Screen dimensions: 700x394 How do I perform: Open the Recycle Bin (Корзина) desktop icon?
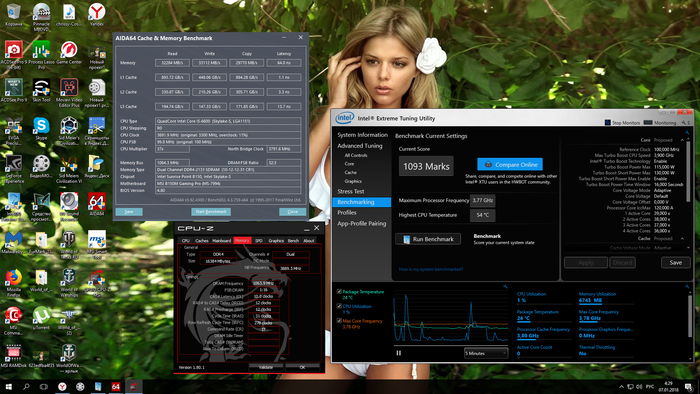pos(14,14)
